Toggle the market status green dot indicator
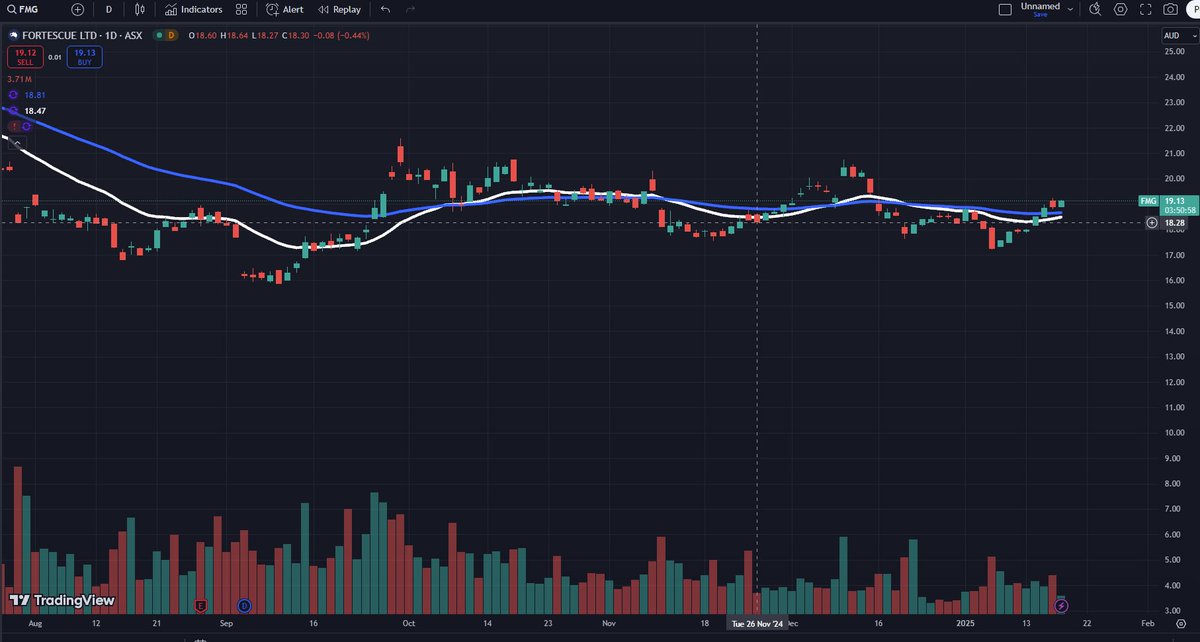Screen dimensions: 1200x642 pos(158,35)
